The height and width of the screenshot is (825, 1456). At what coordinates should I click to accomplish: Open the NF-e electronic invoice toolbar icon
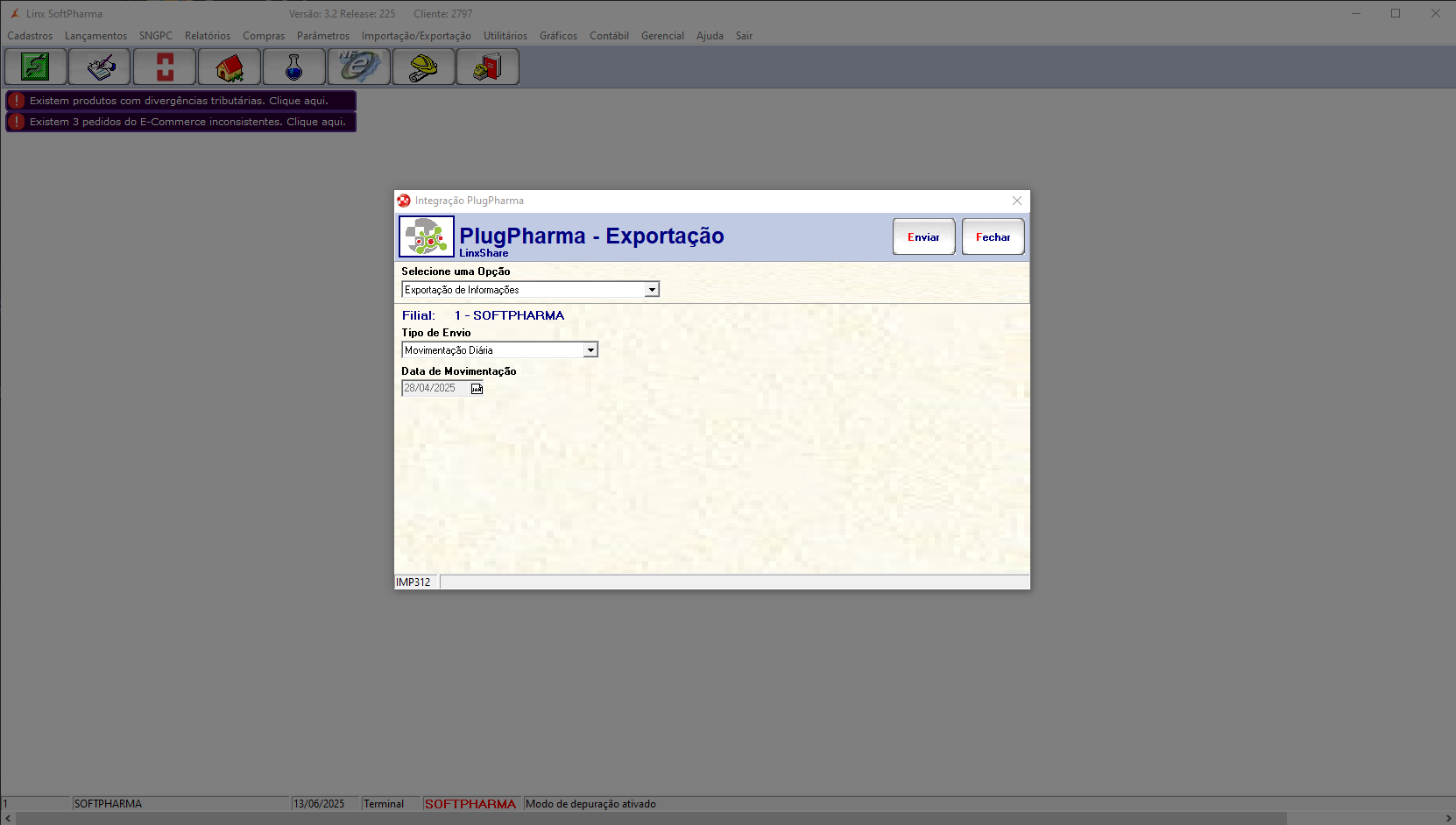[x=359, y=67]
